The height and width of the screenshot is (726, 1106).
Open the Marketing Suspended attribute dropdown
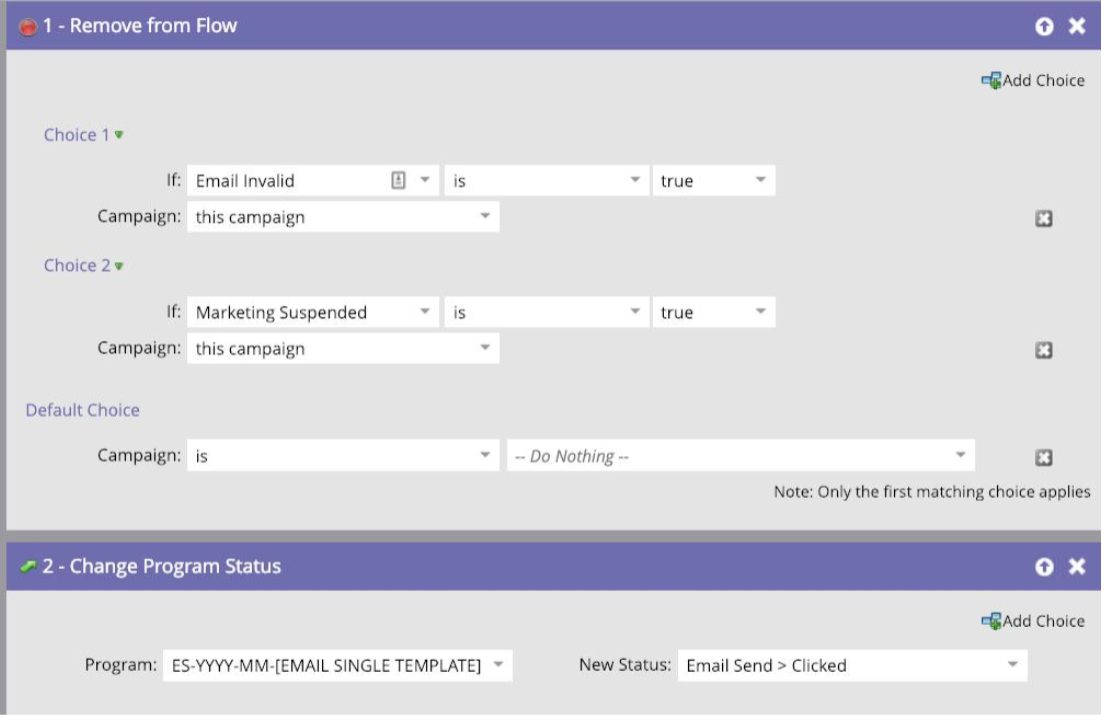click(424, 312)
